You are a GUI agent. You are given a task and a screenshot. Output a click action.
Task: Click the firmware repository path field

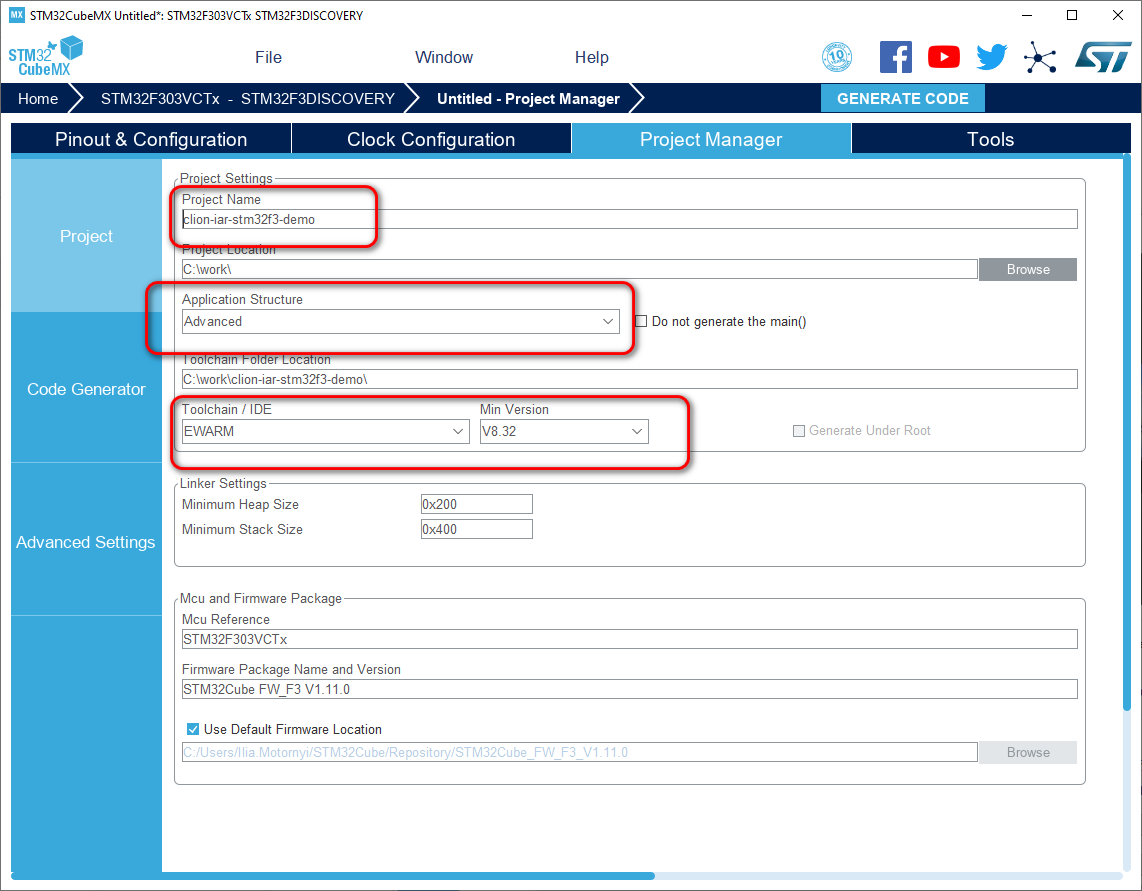pyautogui.click(x=579, y=753)
